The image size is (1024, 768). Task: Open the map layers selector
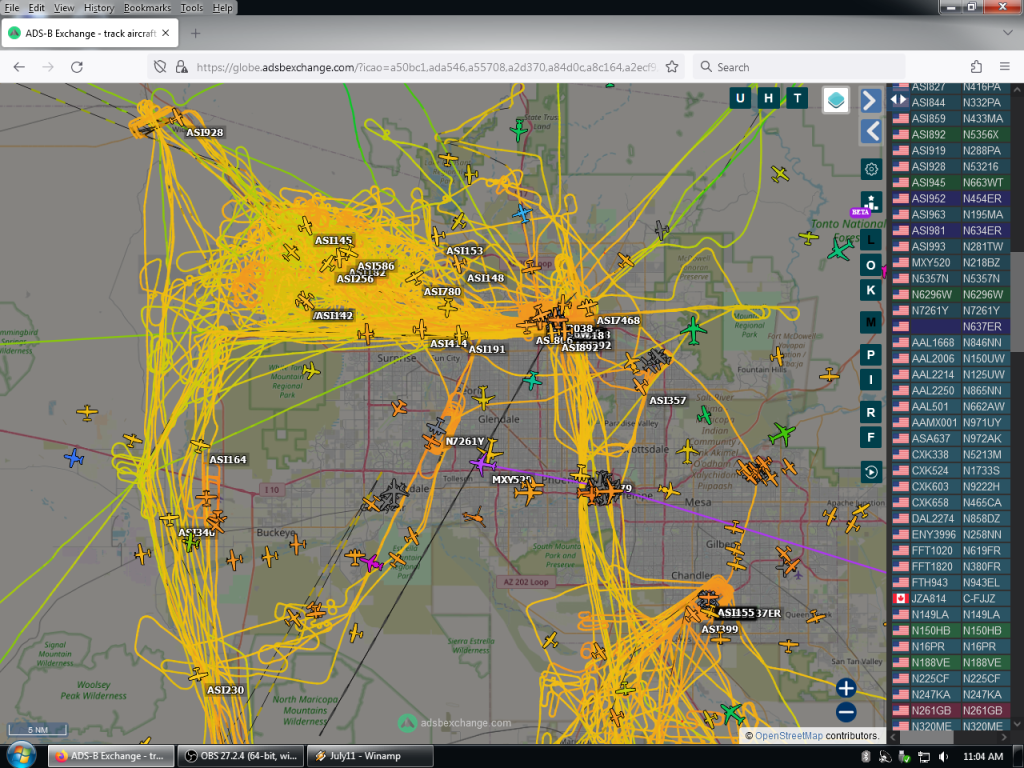836,100
